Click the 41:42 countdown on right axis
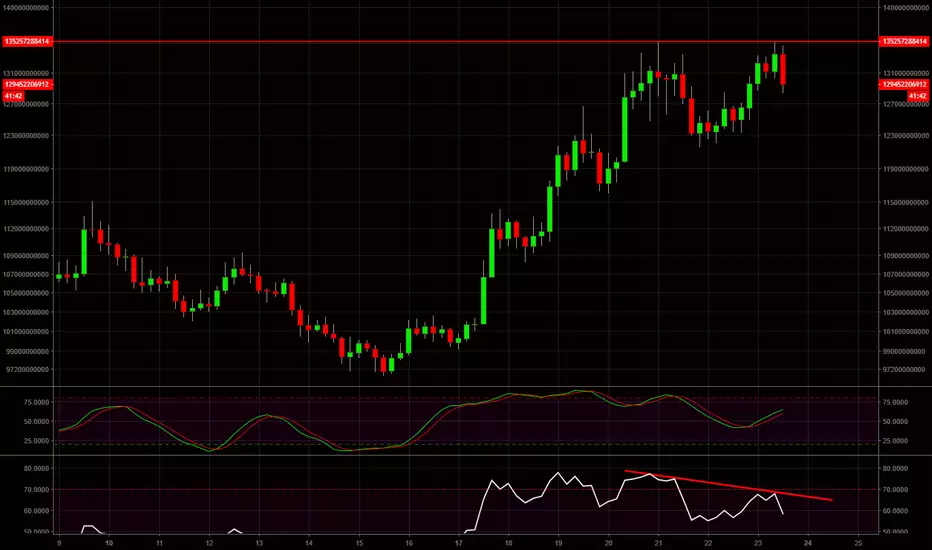The width and height of the screenshot is (932, 550). (x=918, y=96)
